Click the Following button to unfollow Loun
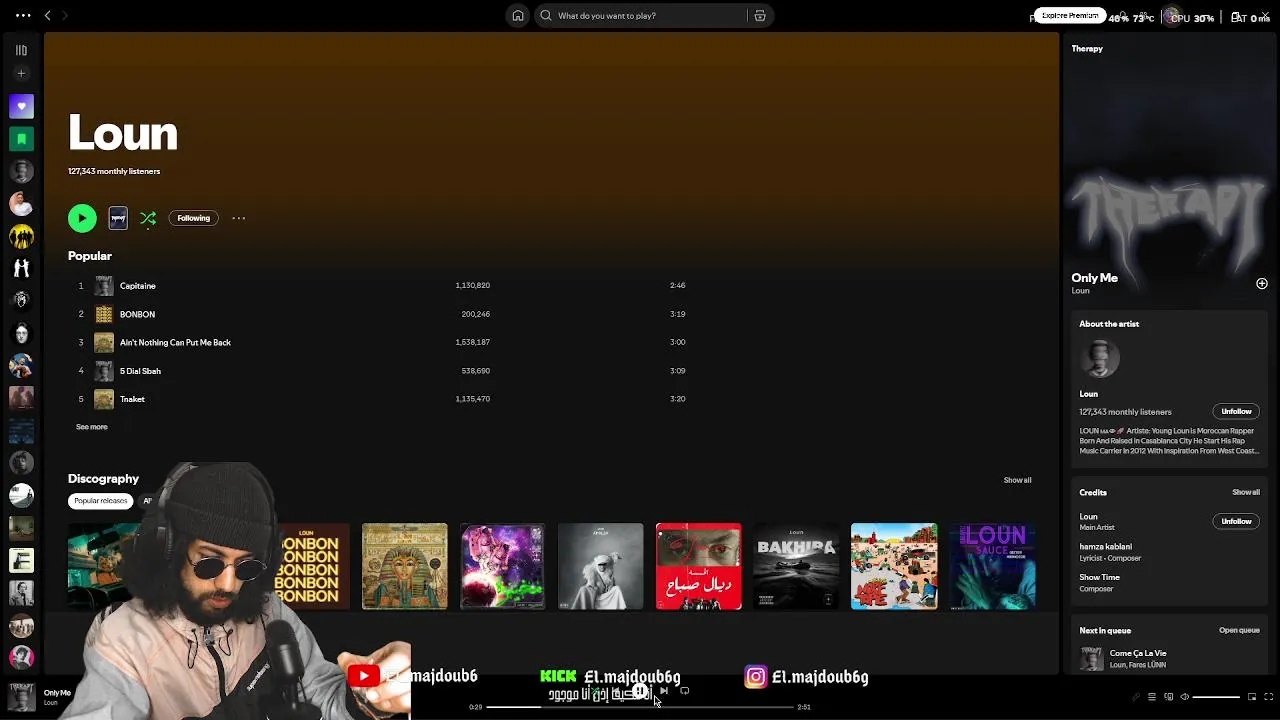Screen dimensions: 1280x720 pyautogui.click(x=194, y=218)
